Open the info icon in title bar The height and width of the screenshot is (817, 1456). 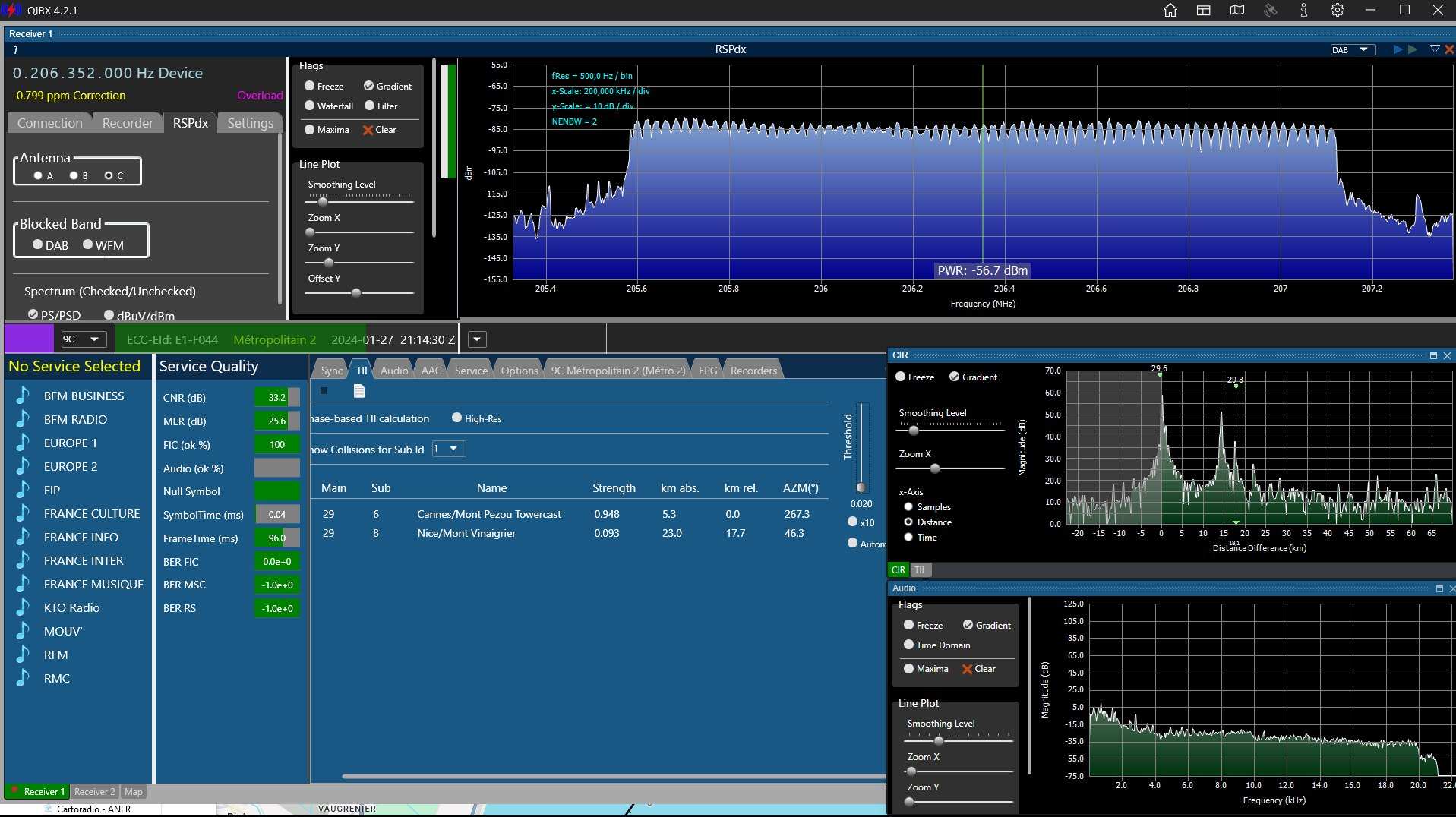1303,11
